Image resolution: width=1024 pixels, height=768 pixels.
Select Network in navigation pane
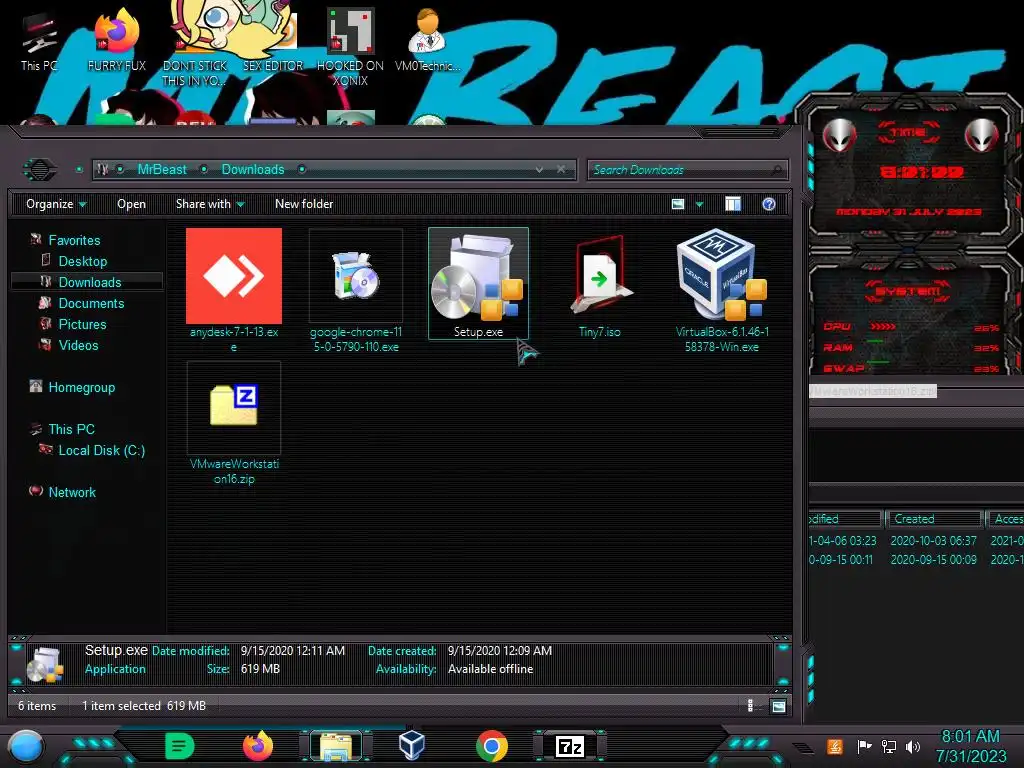[72, 492]
